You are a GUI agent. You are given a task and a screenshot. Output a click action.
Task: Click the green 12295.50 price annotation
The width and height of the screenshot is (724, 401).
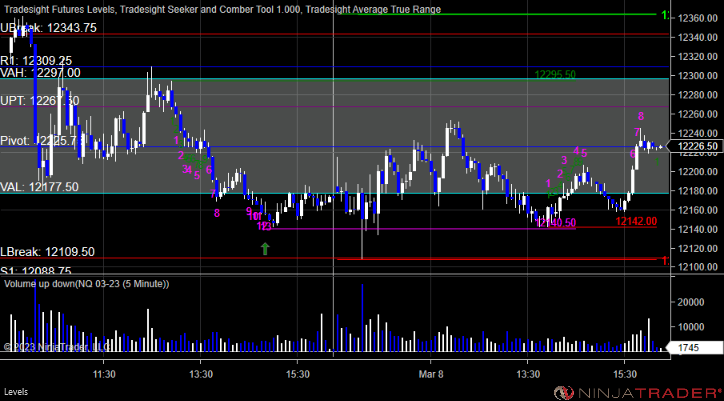[555, 74]
